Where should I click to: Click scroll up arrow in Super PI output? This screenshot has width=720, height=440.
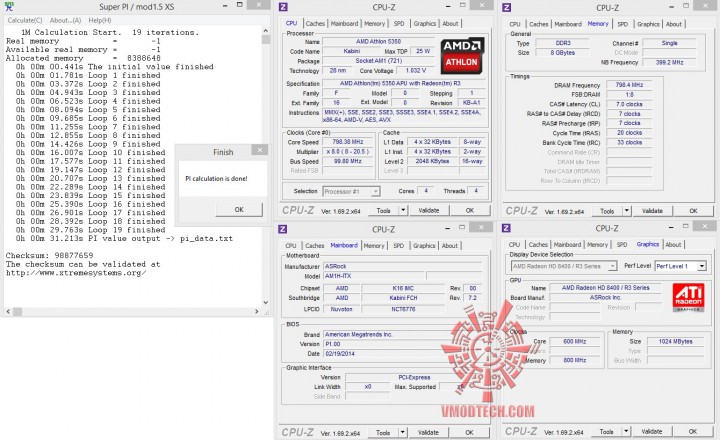(265, 30)
